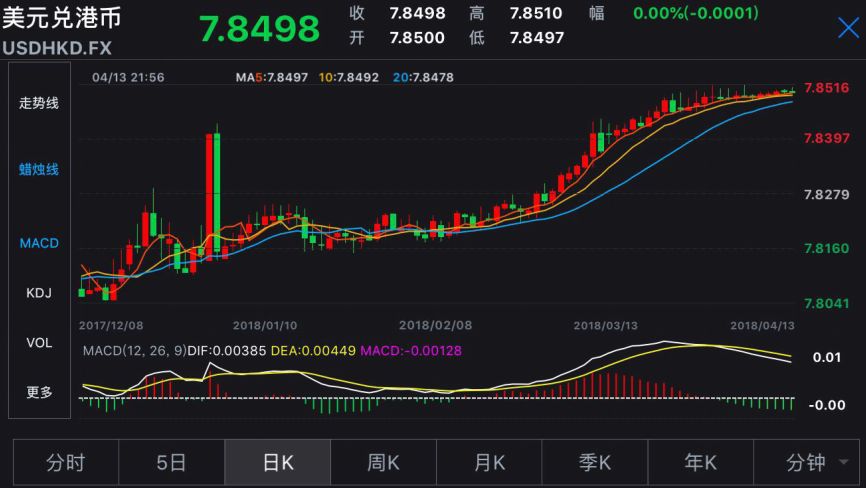Click the tall green spike candlestick
866x488 pixels.
(x=217, y=192)
